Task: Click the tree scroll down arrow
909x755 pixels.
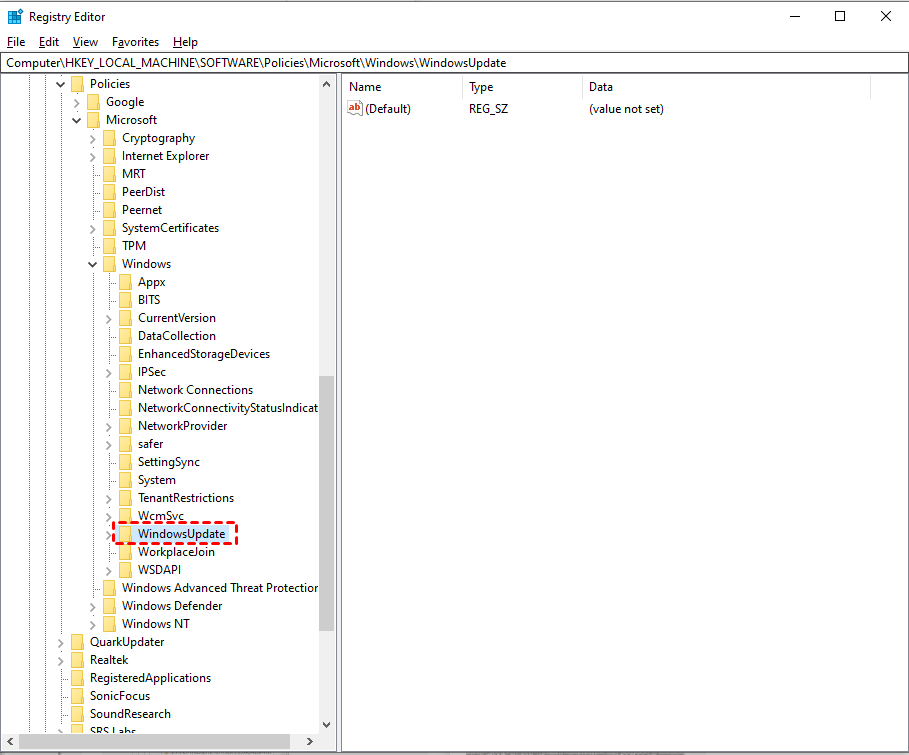Action: click(326, 724)
